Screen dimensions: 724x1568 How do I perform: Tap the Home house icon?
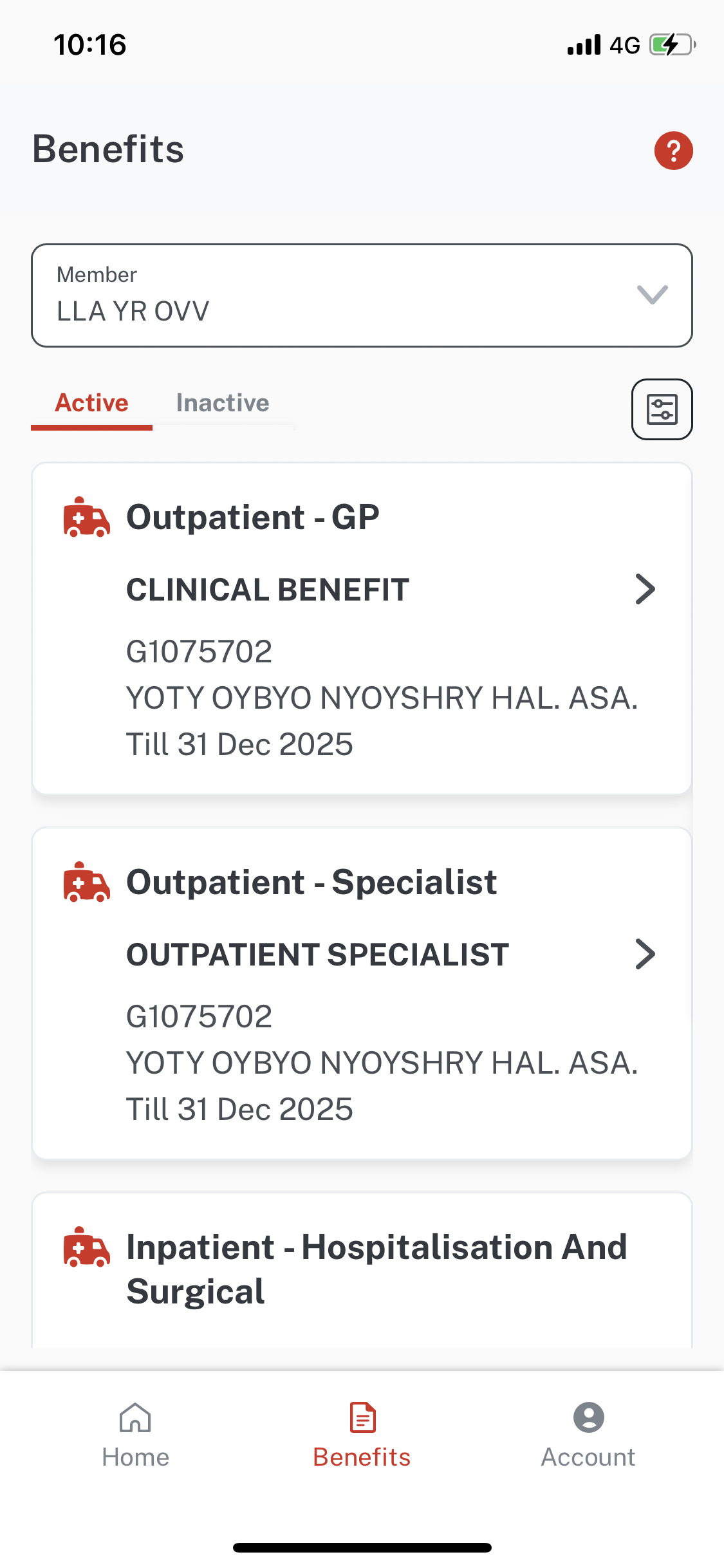tap(135, 1417)
